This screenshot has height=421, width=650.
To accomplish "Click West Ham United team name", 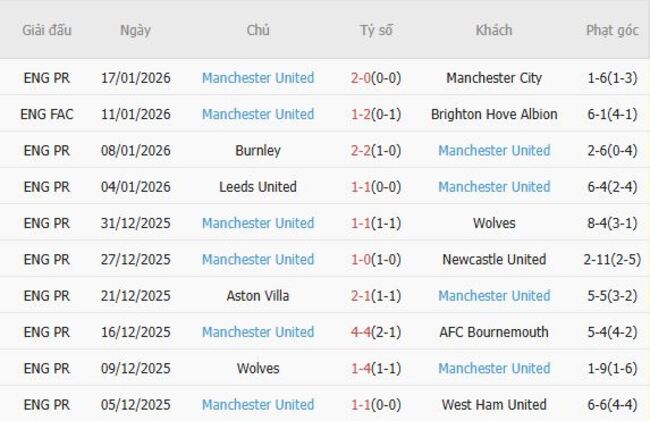I will [x=494, y=405].
